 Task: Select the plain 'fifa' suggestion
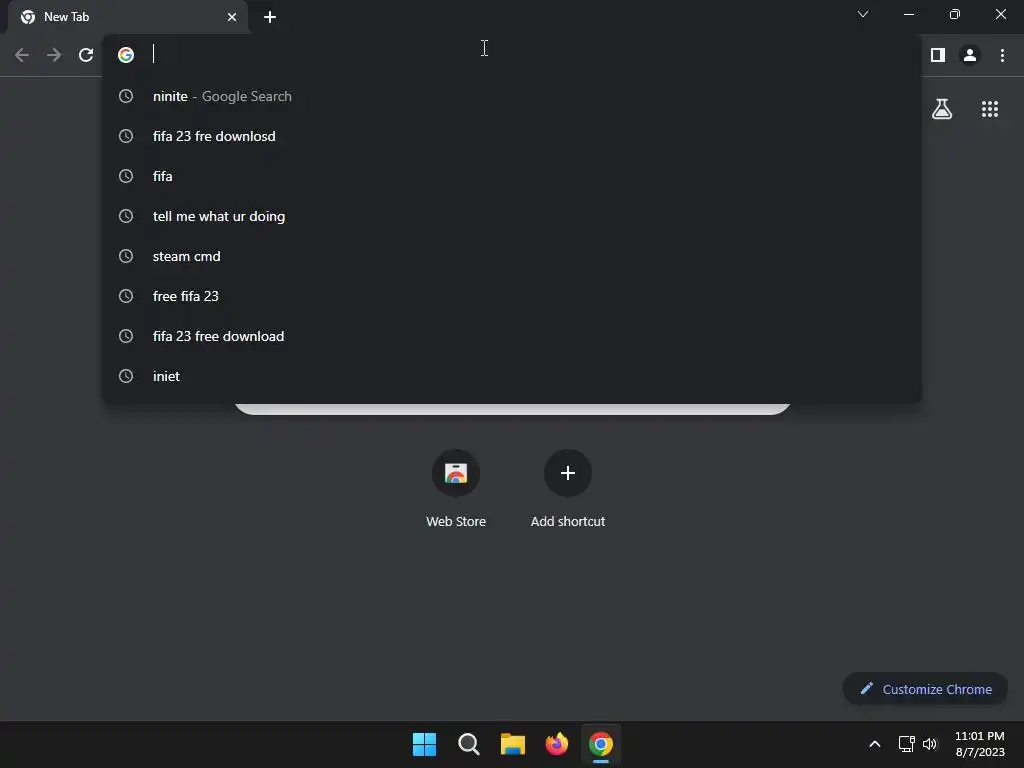click(512, 176)
